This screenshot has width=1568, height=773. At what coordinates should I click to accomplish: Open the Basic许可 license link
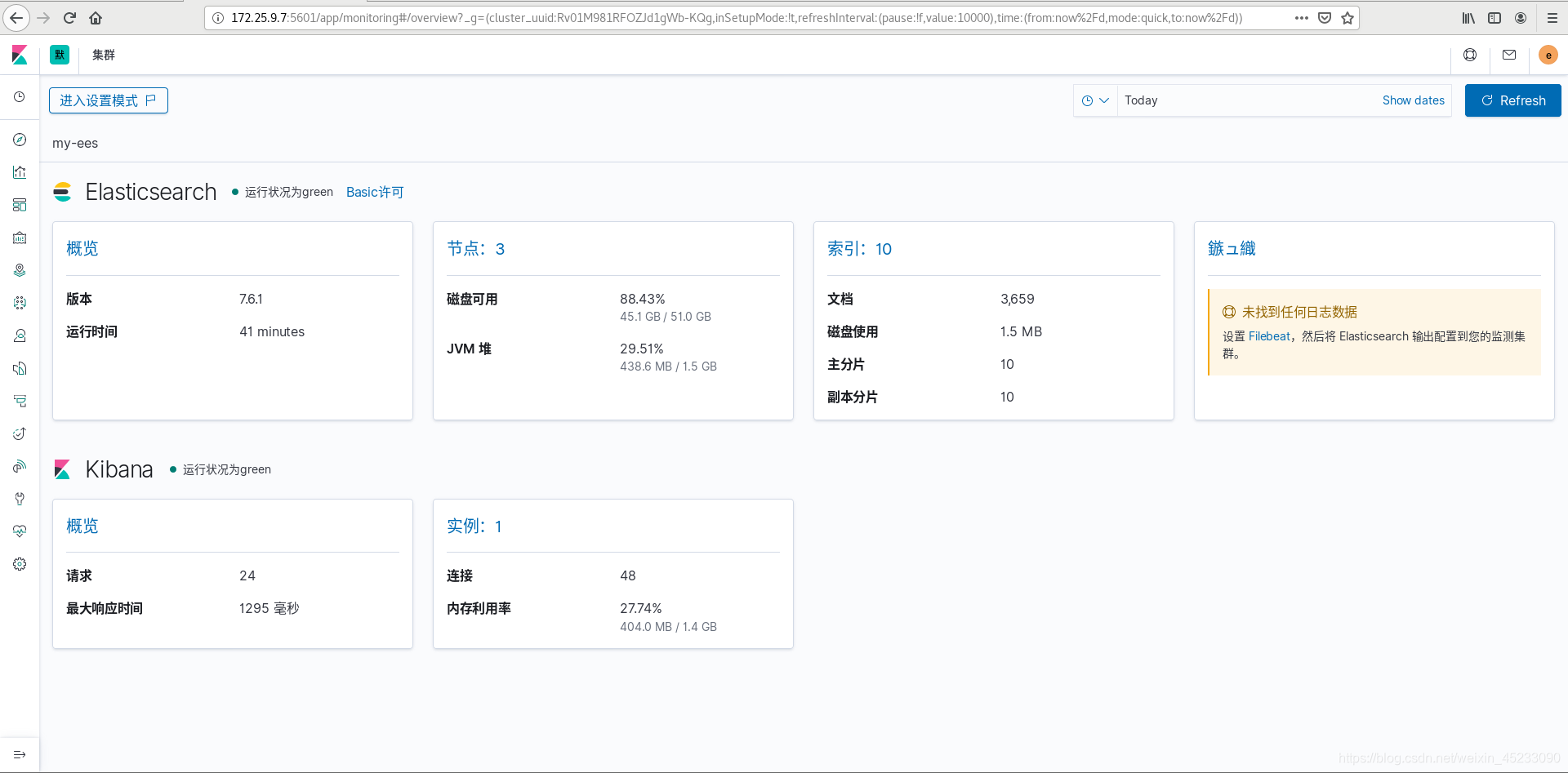375,192
